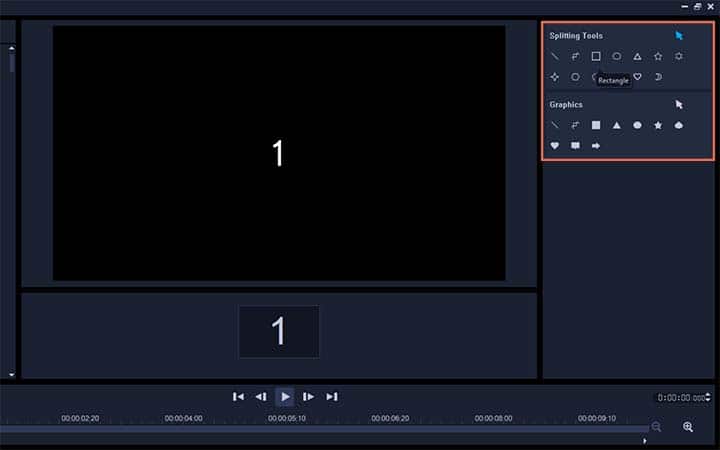Screen dimensions: 720x450
Task: Select the Graphics filled ellipse shape
Action: pos(637,125)
